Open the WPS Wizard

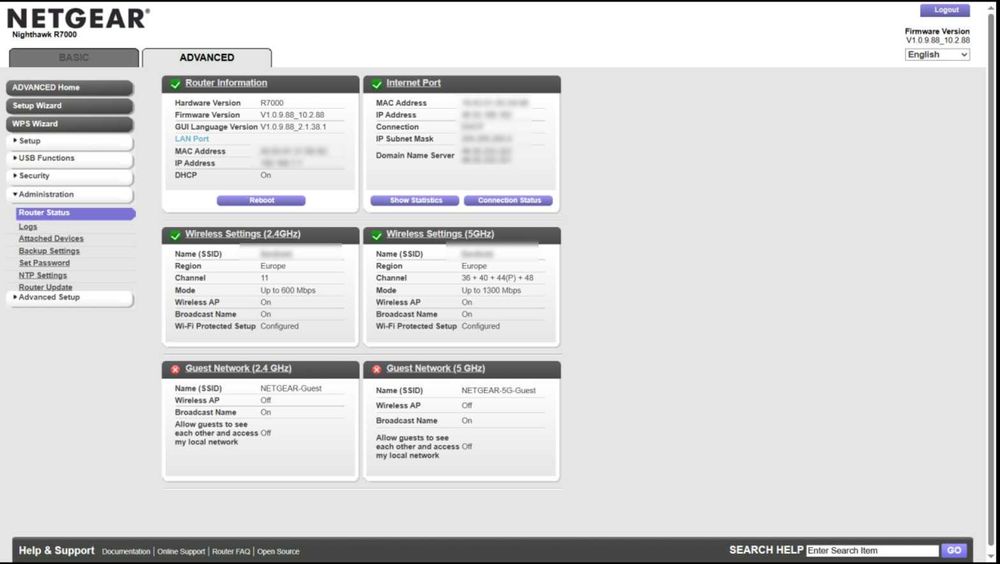pyautogui.click(x=70, y=124)
